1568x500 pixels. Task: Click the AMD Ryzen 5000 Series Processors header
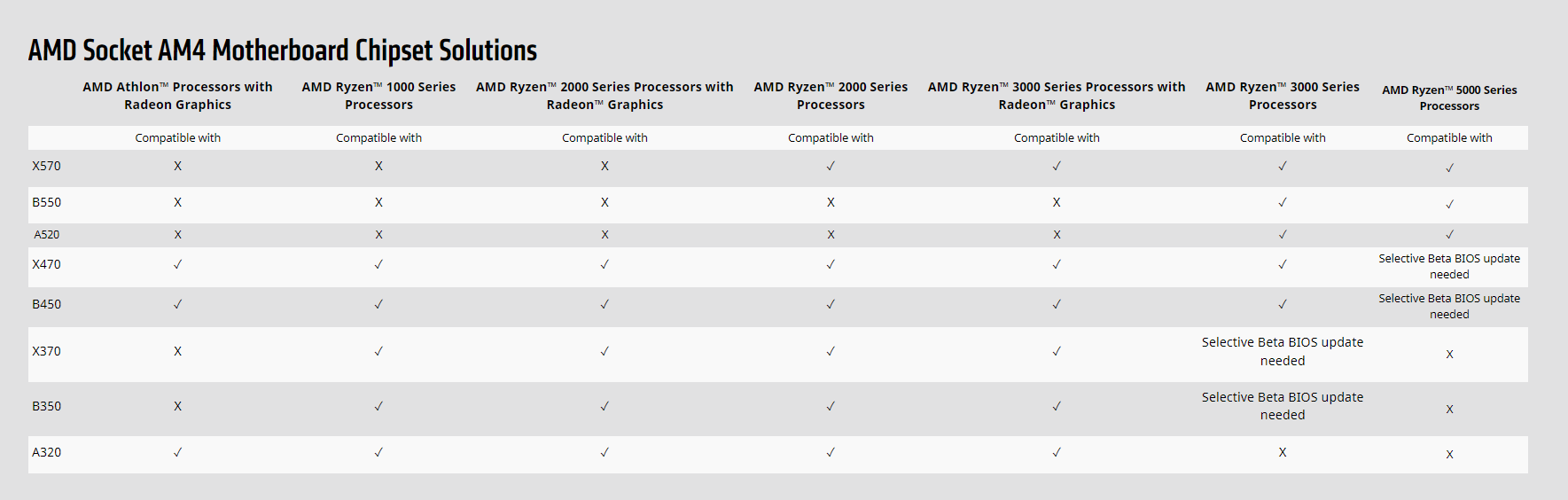tap(1449, 98)
